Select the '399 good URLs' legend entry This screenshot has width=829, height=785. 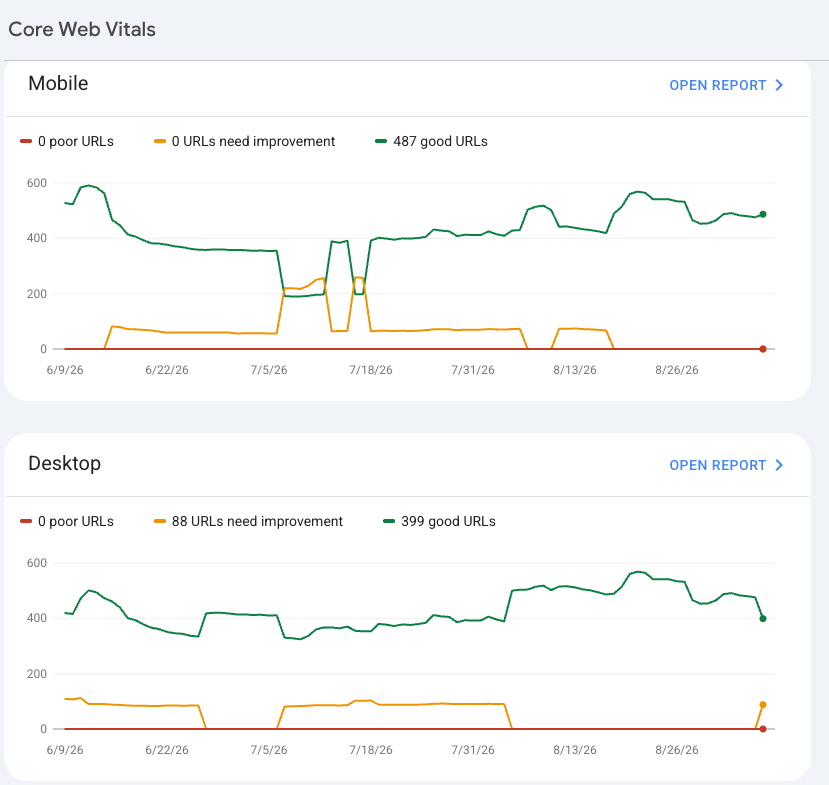coord(439,521)
